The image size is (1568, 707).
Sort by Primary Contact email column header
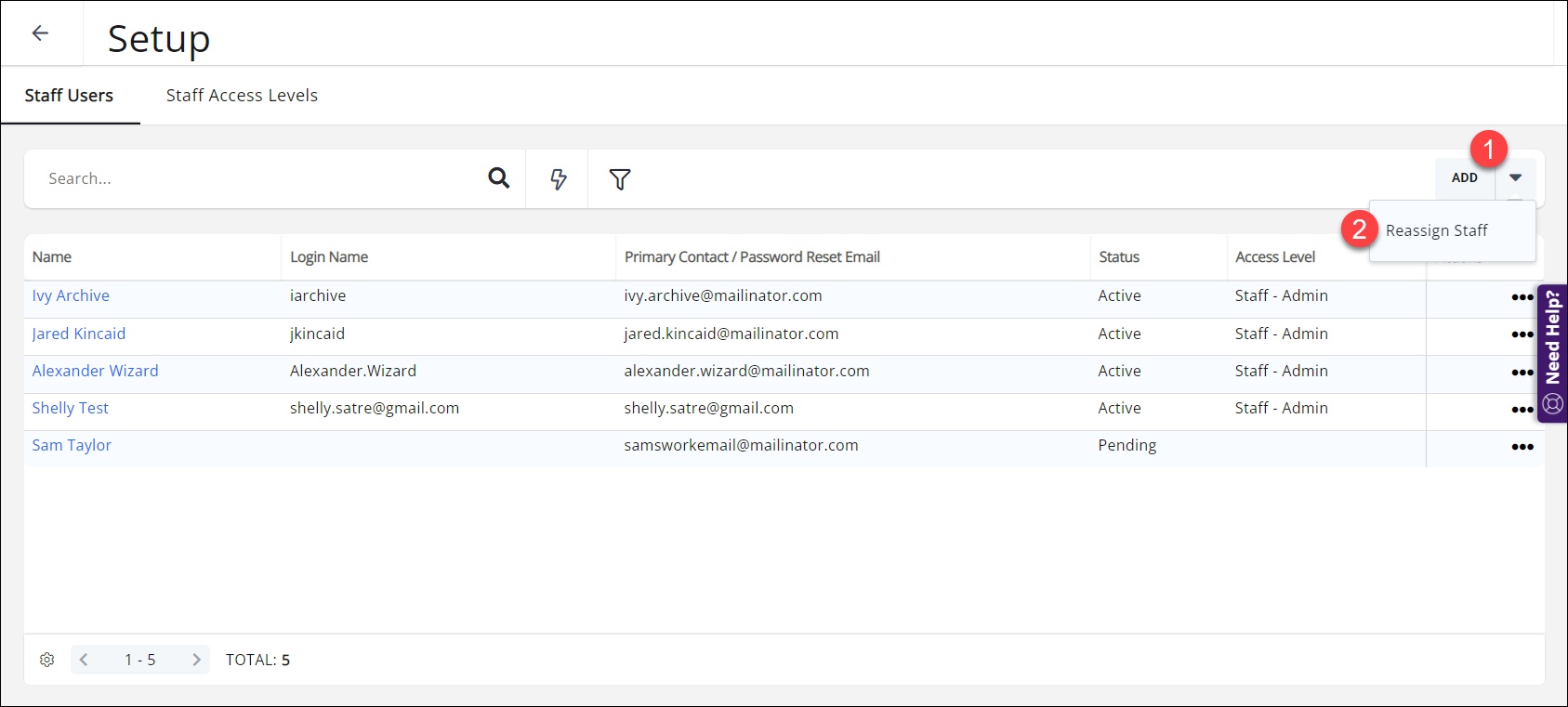coord(752,256)
